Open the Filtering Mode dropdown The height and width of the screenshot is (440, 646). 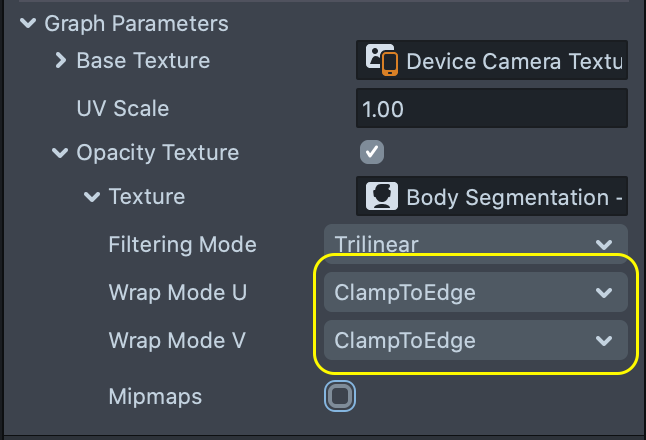(476, 244)
